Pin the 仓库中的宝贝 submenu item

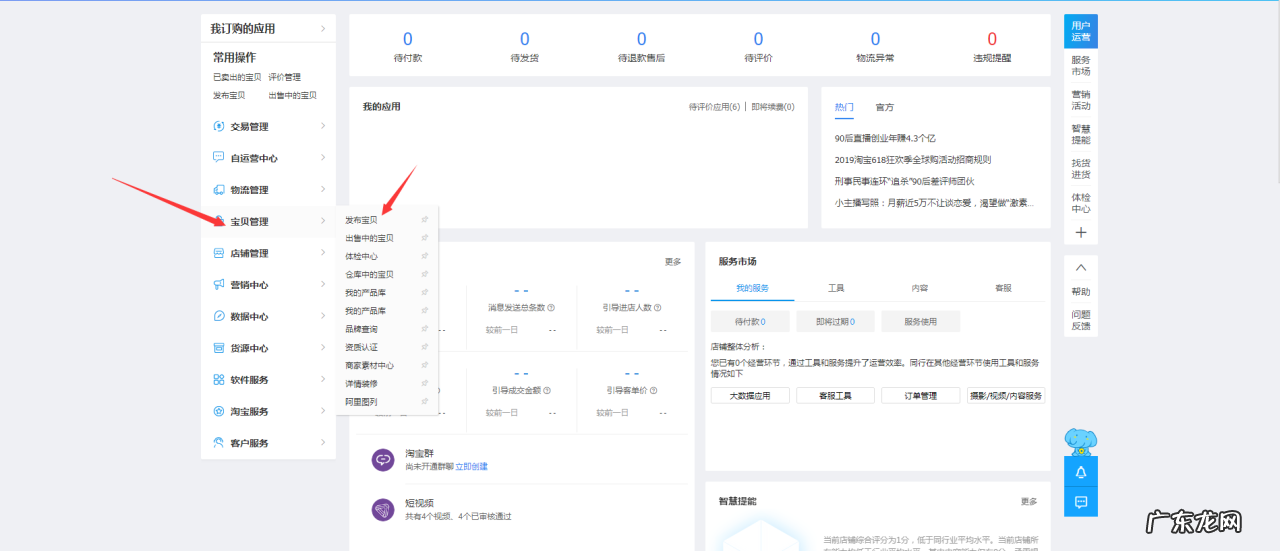coord(425,274)
